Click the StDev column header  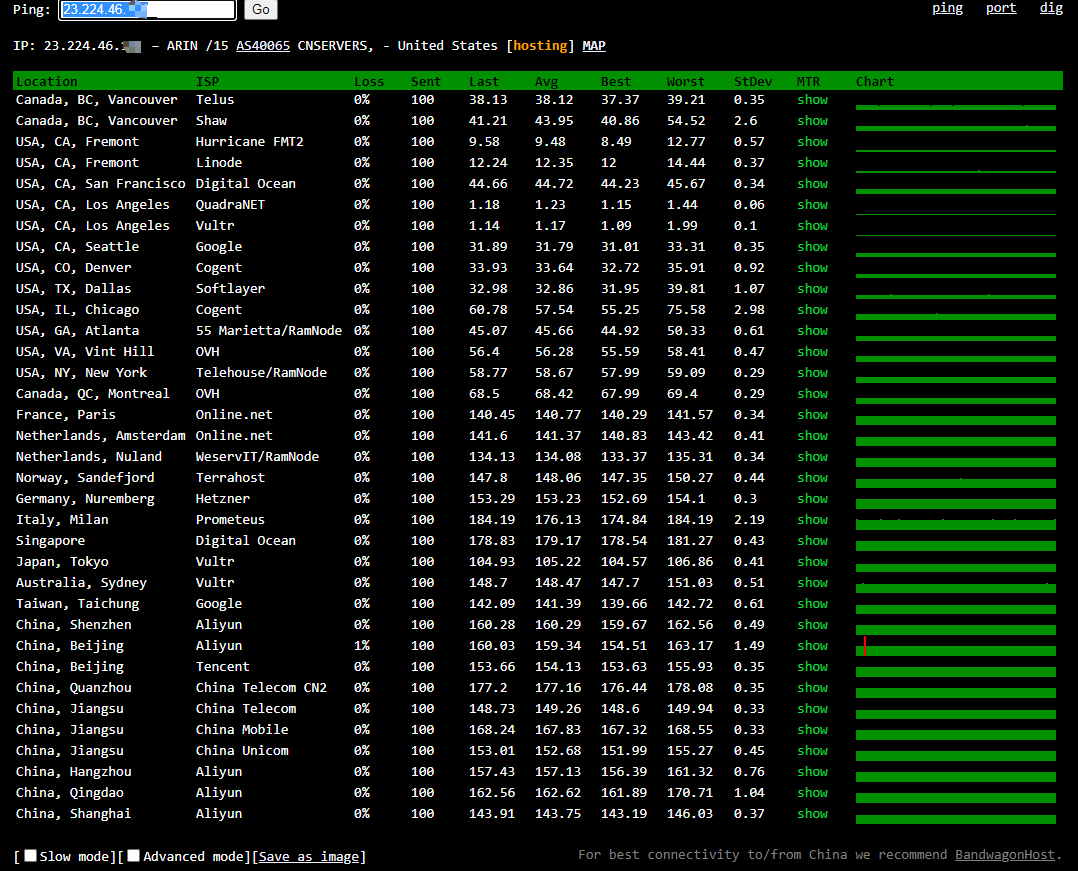pyautogui.click(x=753, y=81)
